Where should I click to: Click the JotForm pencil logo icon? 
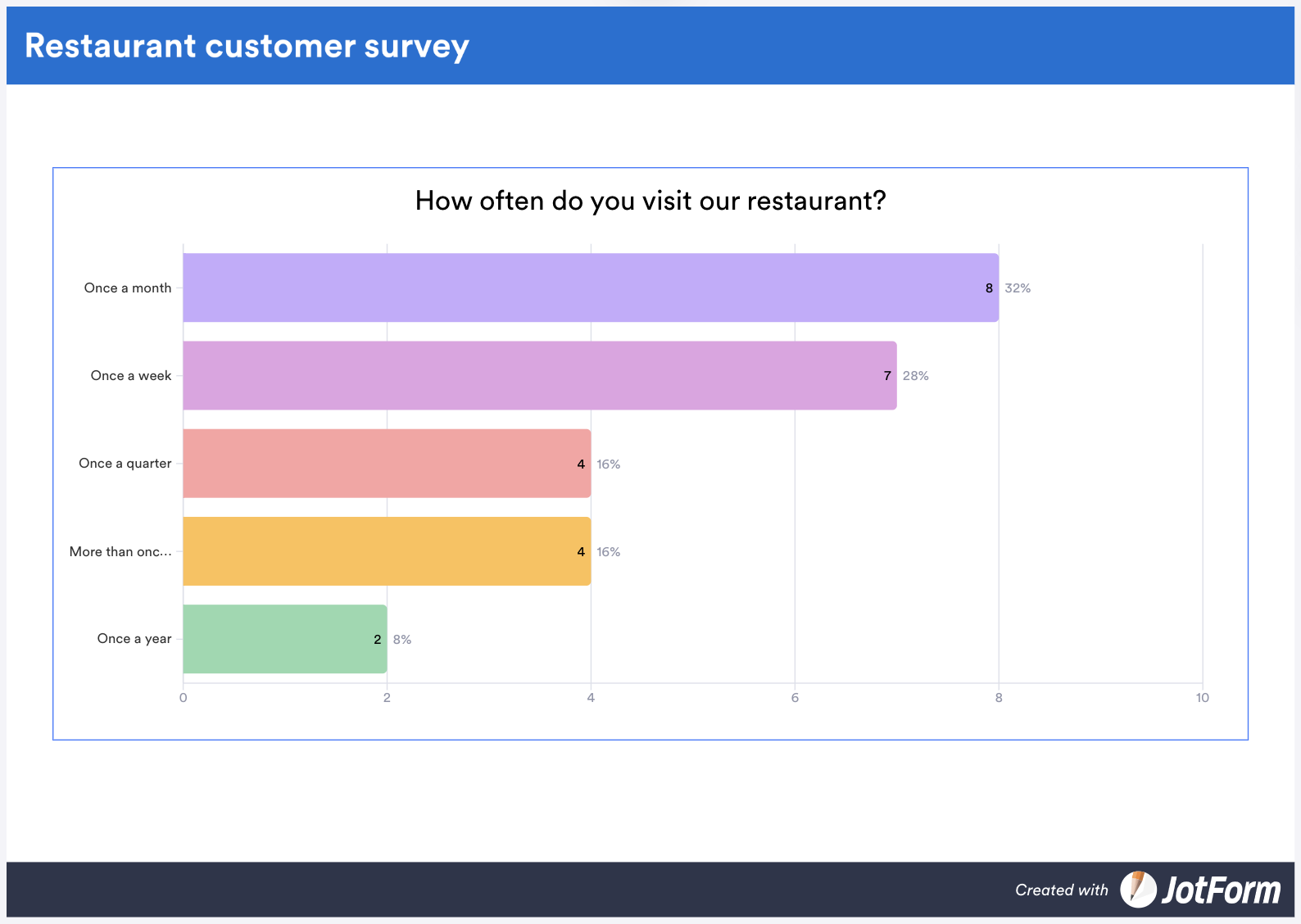coord(1138,890)
